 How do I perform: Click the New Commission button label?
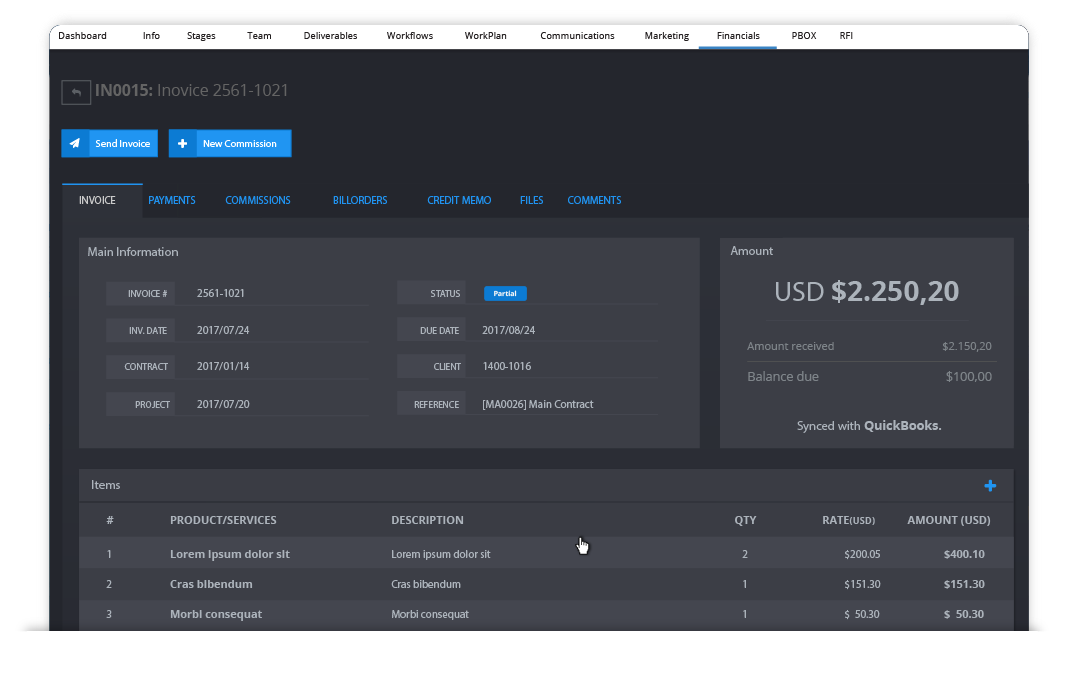coord(240,143)
